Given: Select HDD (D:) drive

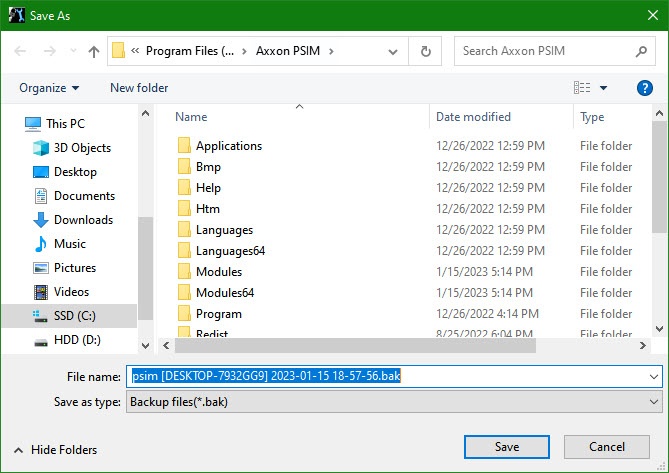Looking at the screenshot, I should [77, 341].
